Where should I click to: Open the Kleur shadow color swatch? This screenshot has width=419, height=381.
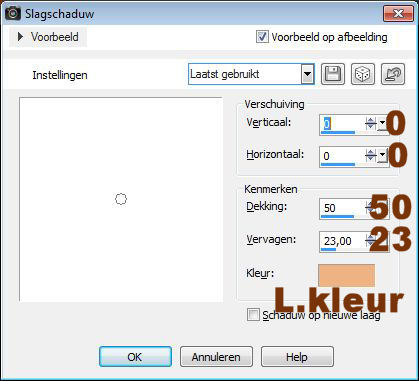pyautogui.click(x=347, y=275)
